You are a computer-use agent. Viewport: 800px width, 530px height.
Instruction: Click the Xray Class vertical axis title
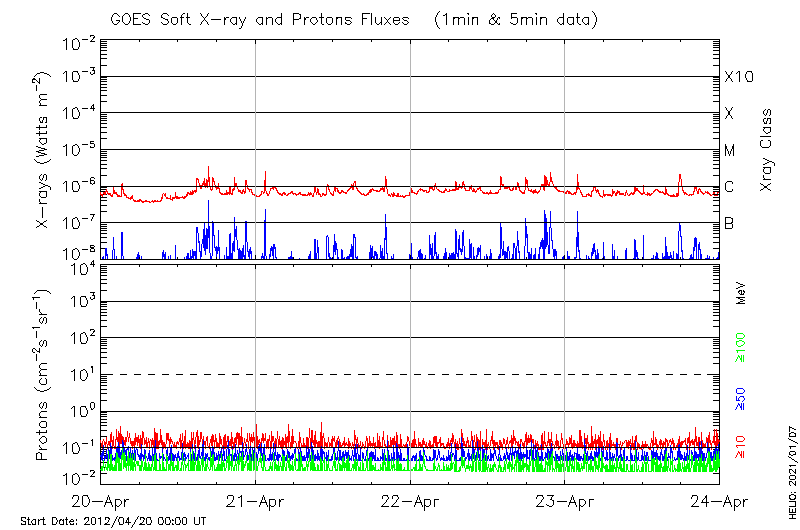[x=767, y=150]
